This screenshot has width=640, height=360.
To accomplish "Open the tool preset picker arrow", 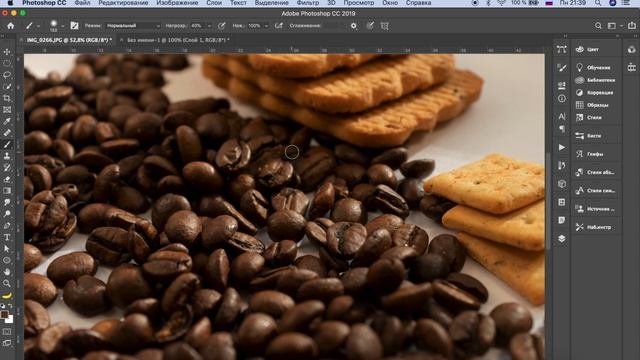I will [38, 26].
